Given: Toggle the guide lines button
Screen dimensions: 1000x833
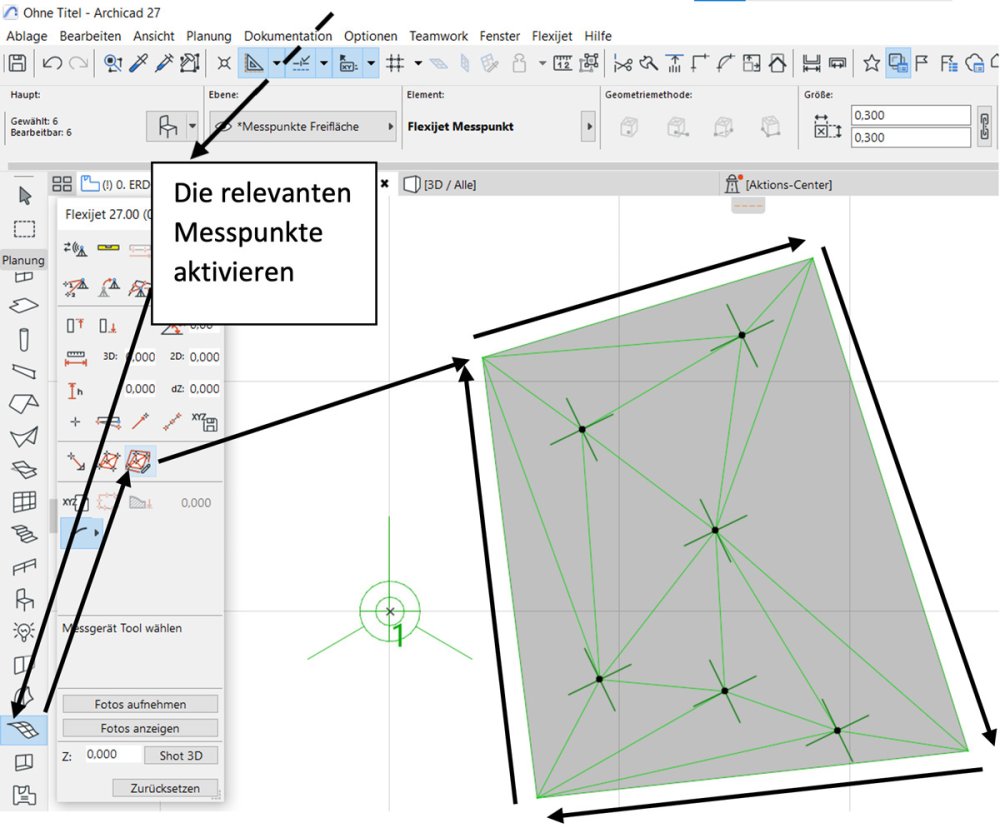Looking at the screenshot, I should 254,63.
